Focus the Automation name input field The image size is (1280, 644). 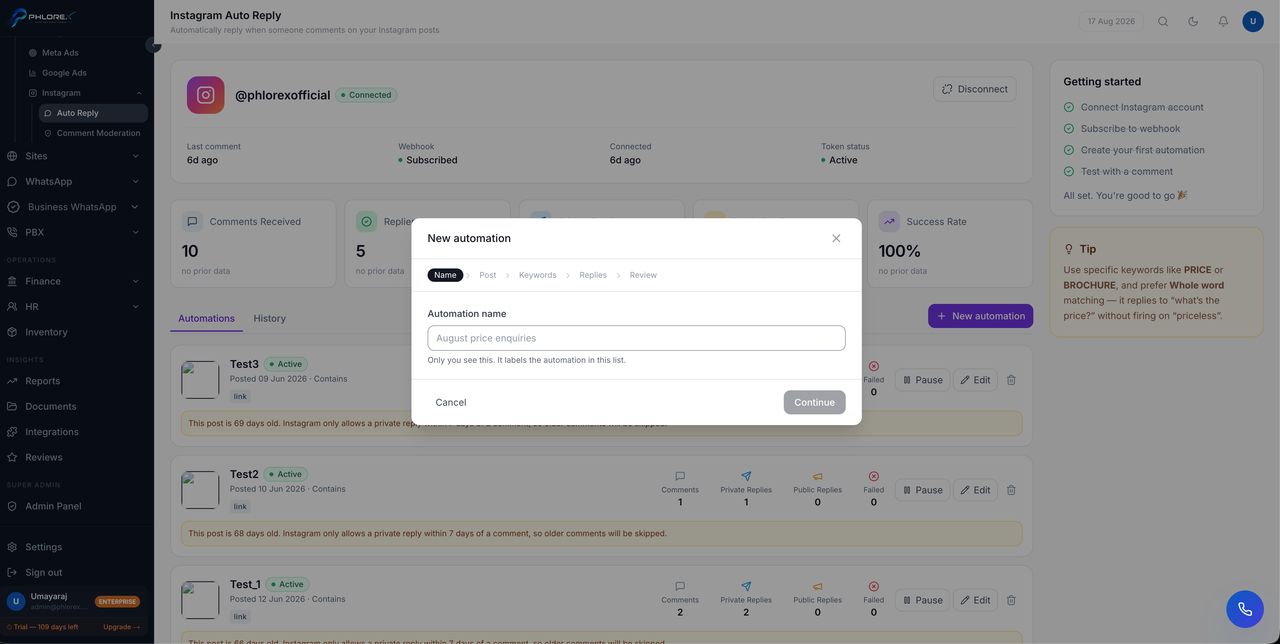pos(636,338)
